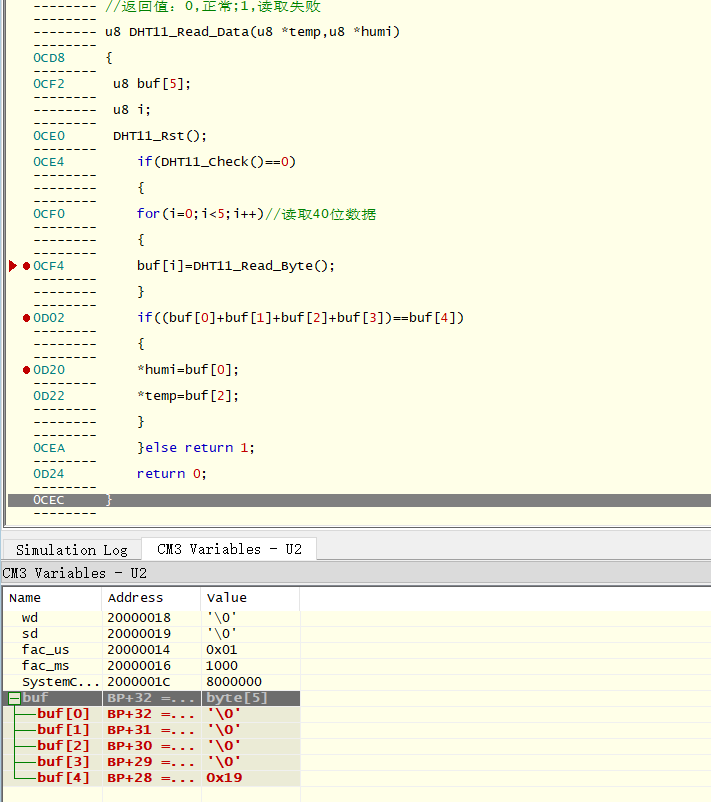Click the *temp=buf[2]; source line
This screenshot has height=802, width=711.
coord(188,396)
